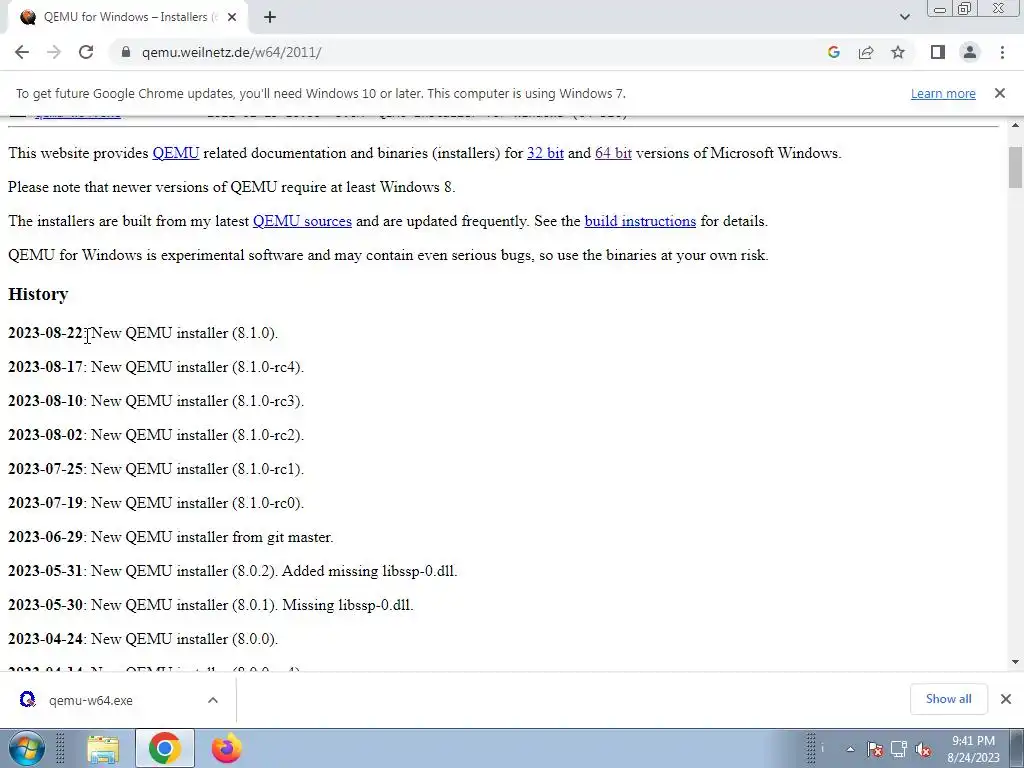1024x768 pixels.
Task: Follow the QEMU link
Action: tap(176, 153)
